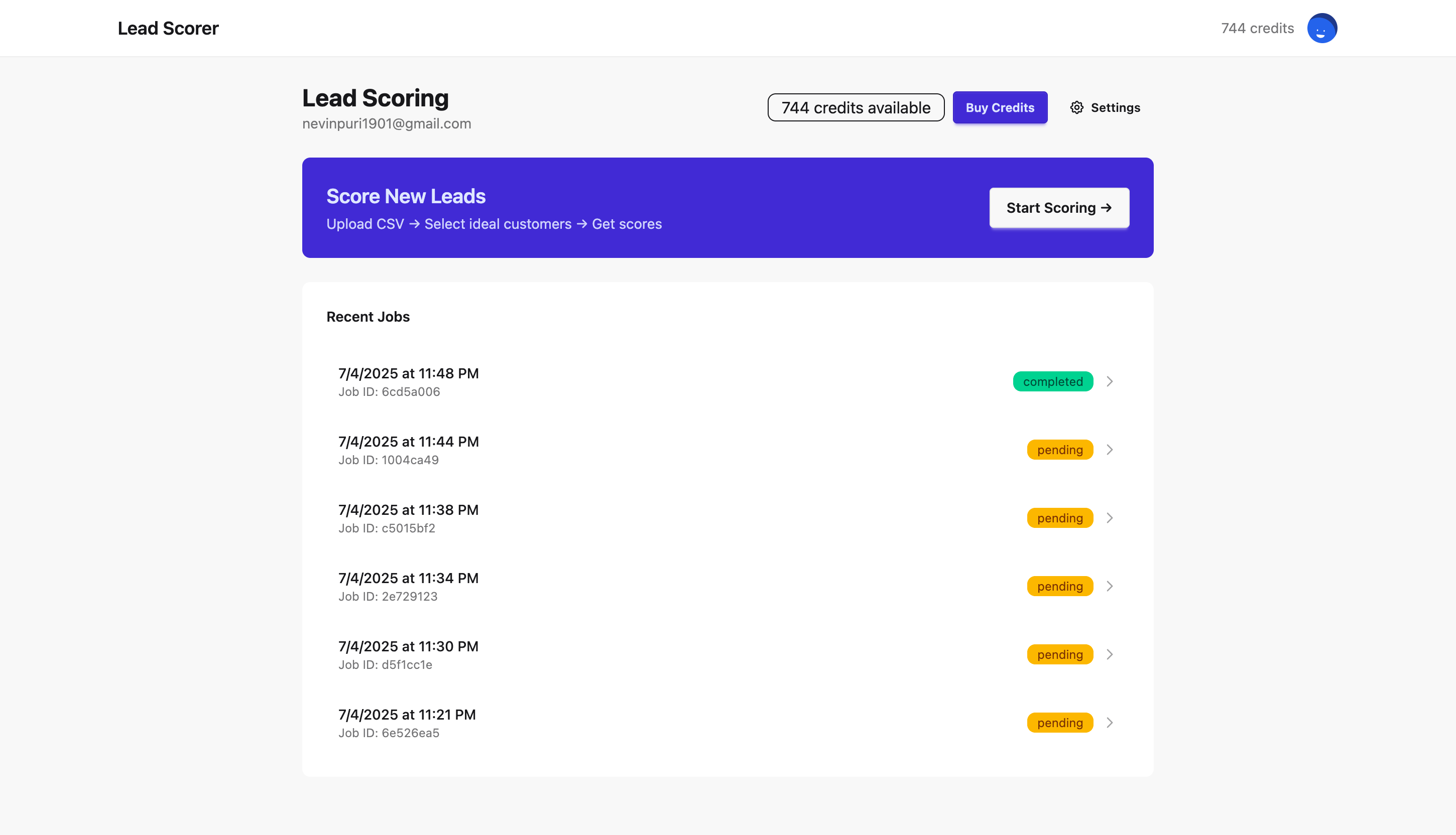Open chevron for job d5f1cc1e
The width and height of the screenshot is (1456, 835).
pyautogui.click(x=1110, y=654)
